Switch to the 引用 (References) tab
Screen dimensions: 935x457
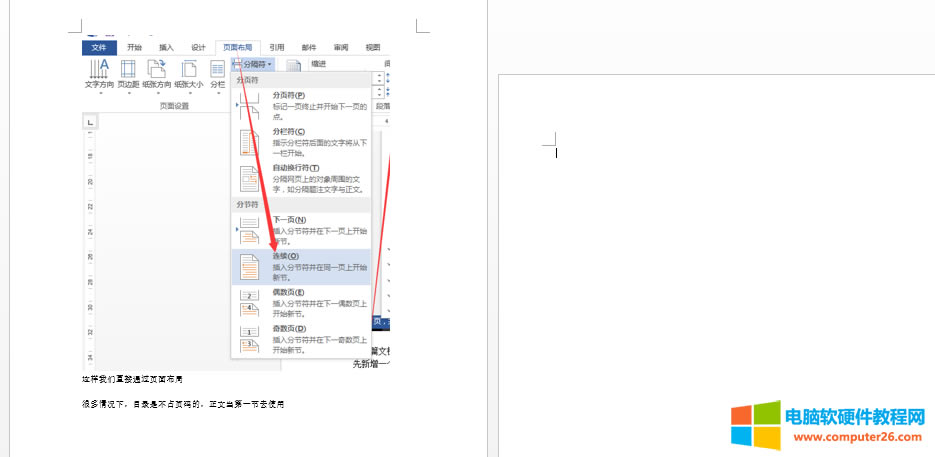(x=276, y=47)
